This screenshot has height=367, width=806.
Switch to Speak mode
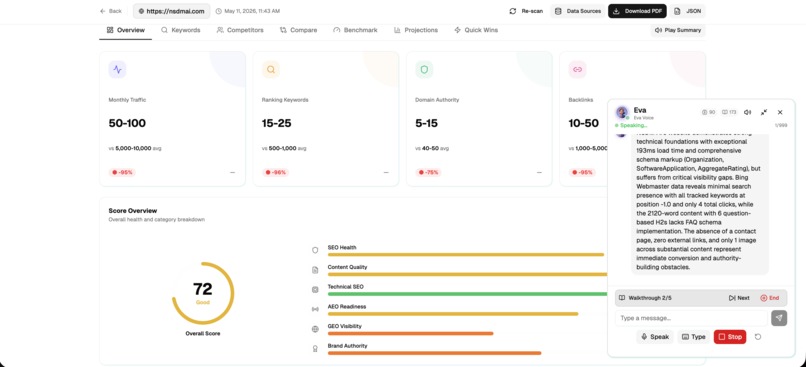tap(655, 337)
